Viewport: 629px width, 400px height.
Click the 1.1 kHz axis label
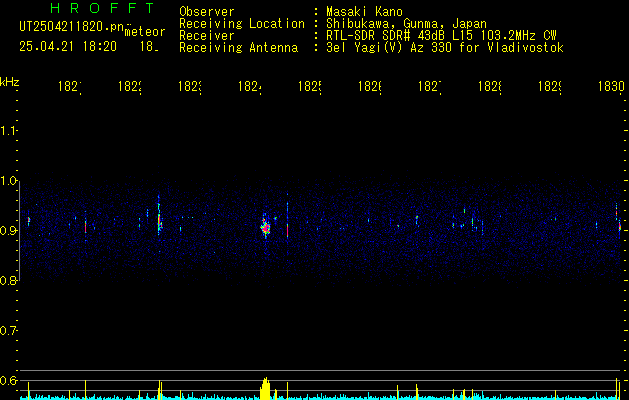pos(8,131)
